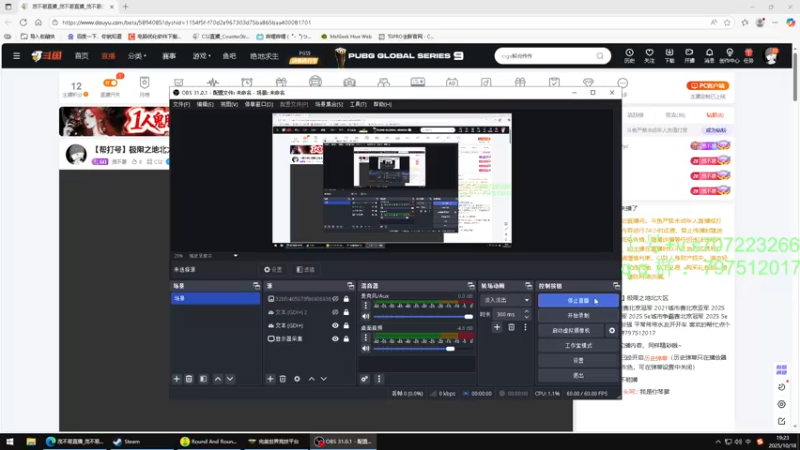Expand Douyu 游戏 games dropdown
The image size is (800, 450).
201,56
